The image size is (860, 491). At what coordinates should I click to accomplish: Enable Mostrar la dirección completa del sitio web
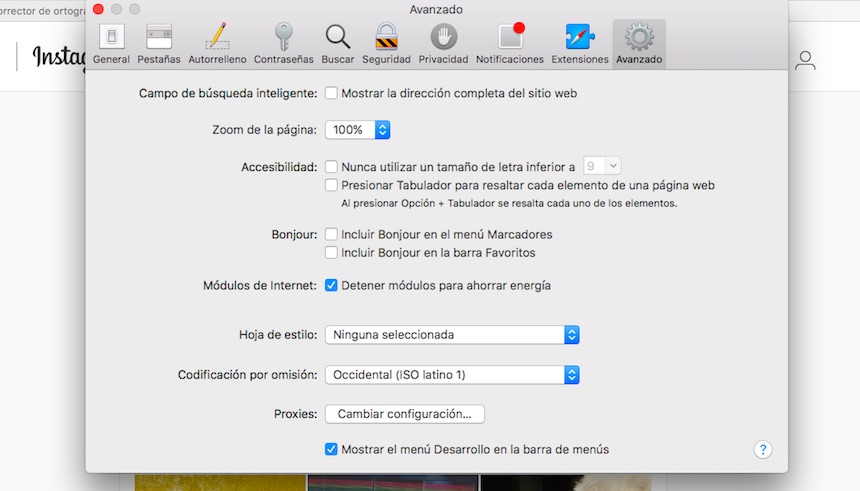331,93
